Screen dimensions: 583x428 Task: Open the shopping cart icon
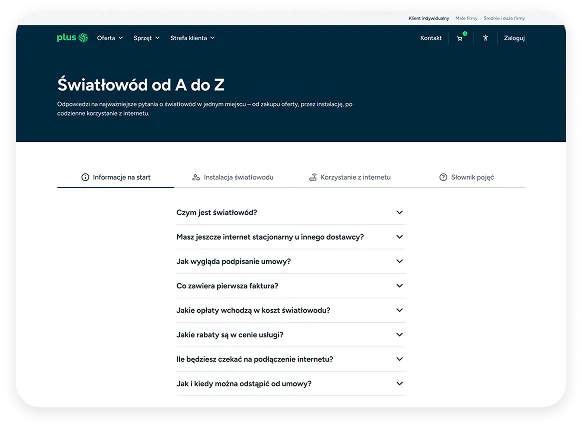(460, 38)
